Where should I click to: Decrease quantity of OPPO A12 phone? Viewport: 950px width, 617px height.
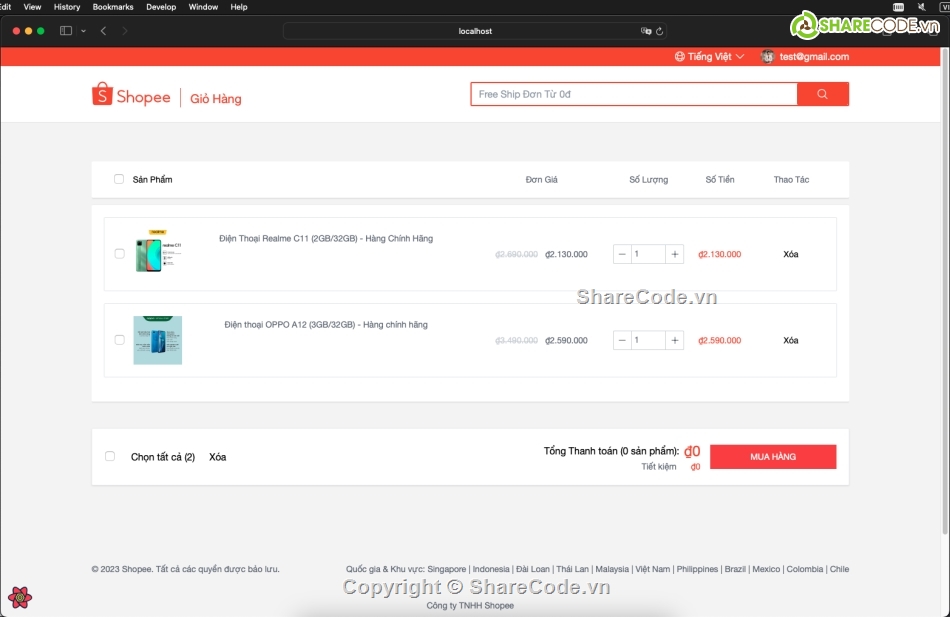(622, 340)
